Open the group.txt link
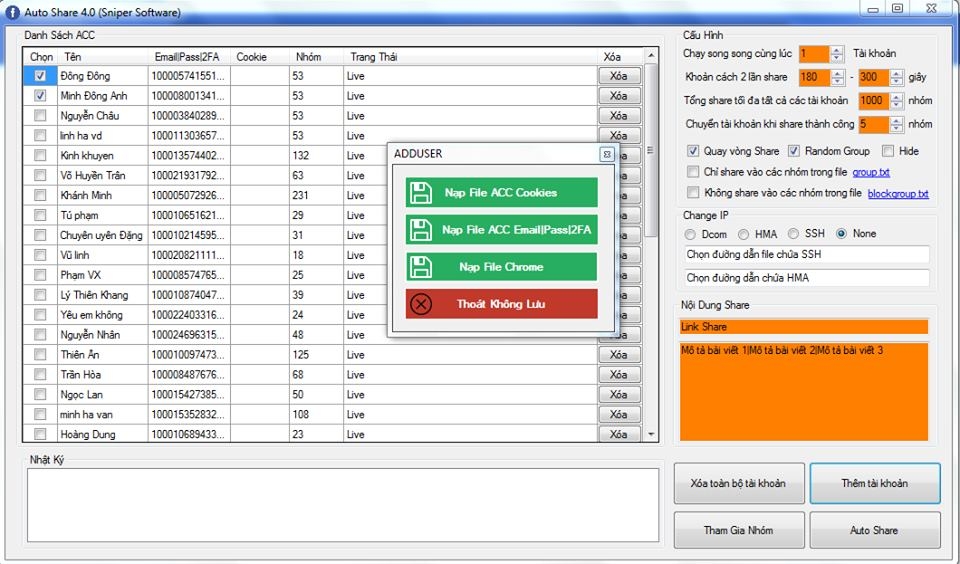 (871, 172)
